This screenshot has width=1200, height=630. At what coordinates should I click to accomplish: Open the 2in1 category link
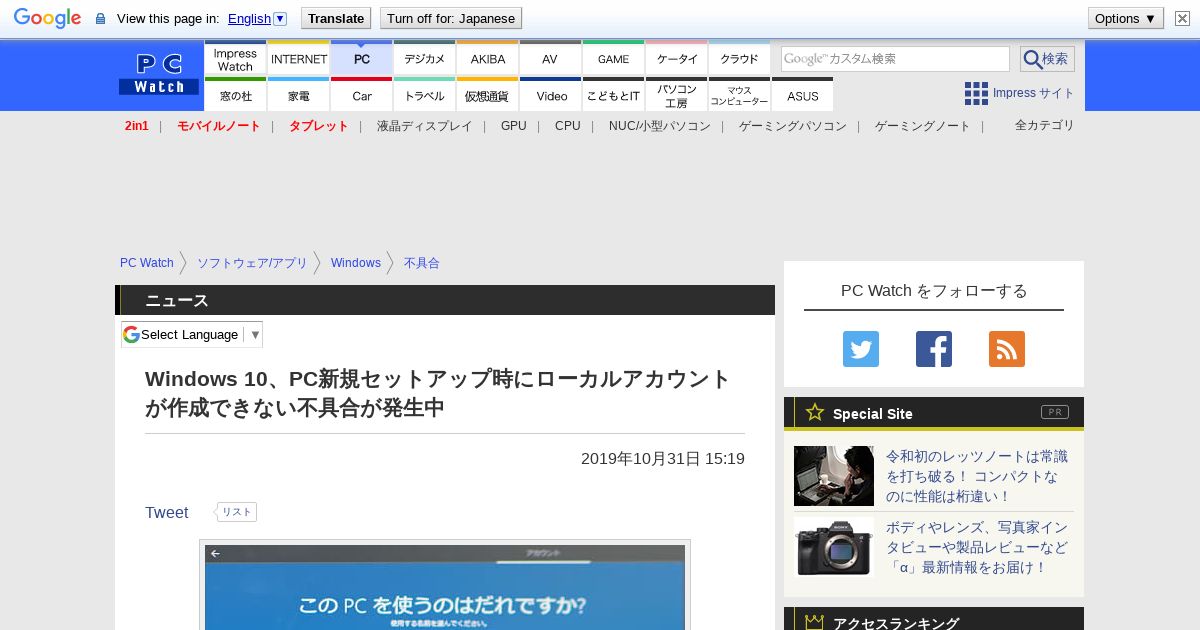tap(136, 126)
